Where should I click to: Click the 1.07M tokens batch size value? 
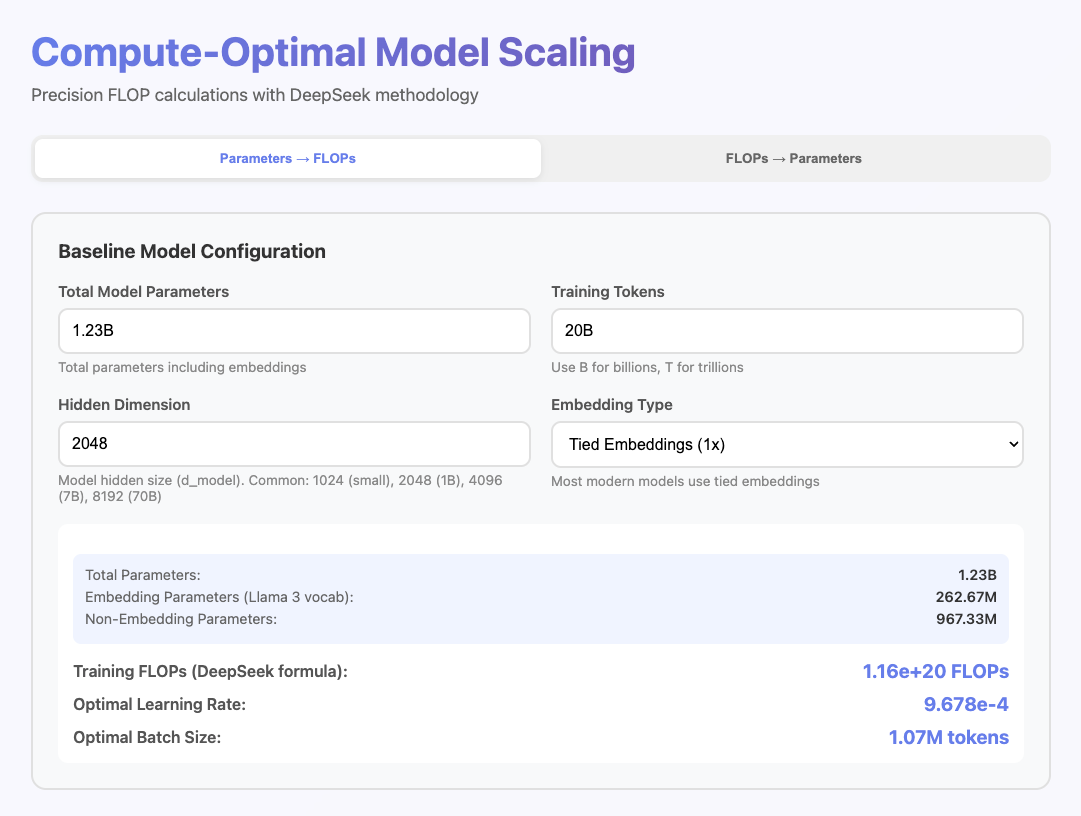[x=948, y=737]
